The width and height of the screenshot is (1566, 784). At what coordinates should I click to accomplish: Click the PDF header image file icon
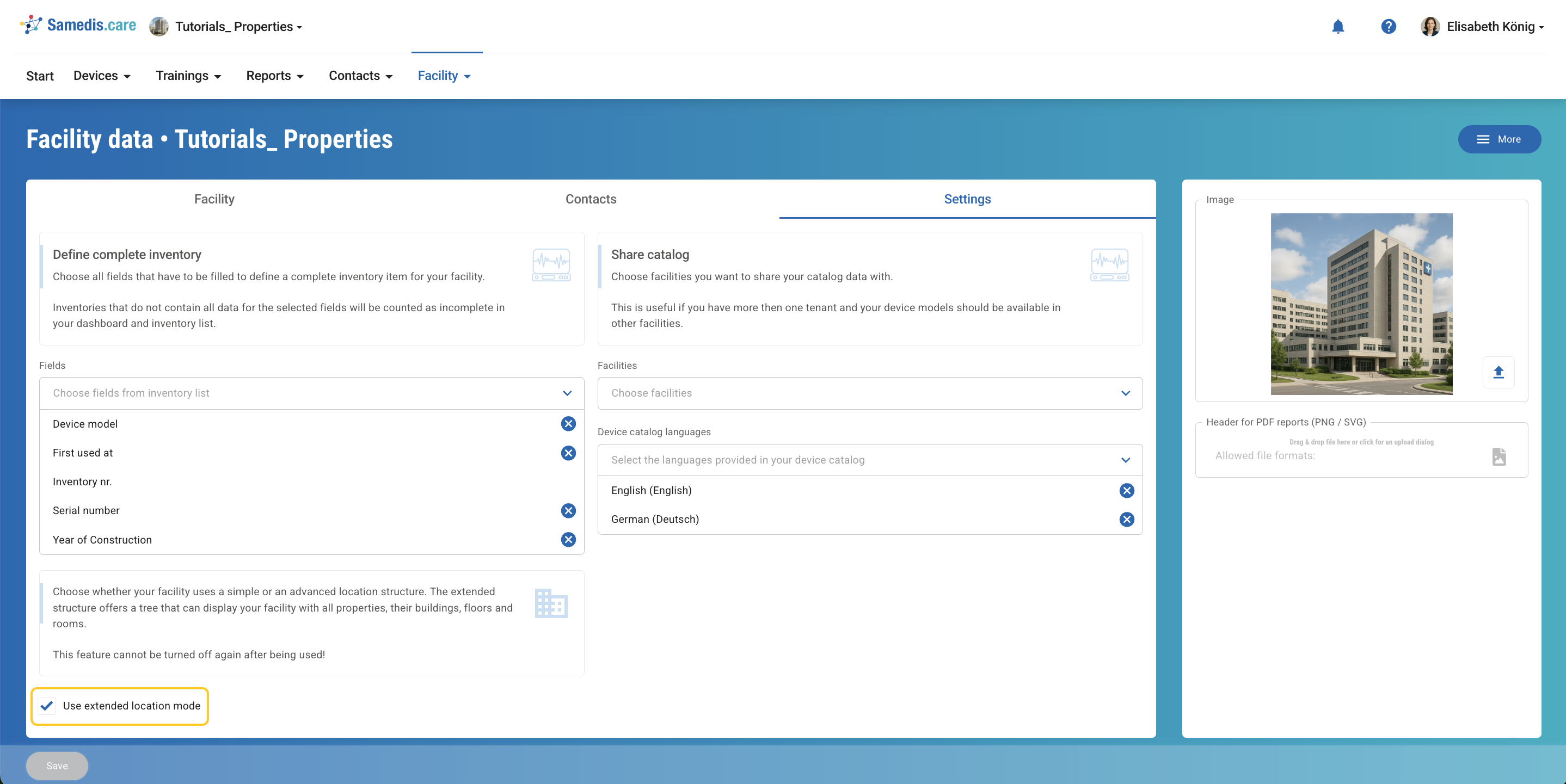[x=1499, y=456]
